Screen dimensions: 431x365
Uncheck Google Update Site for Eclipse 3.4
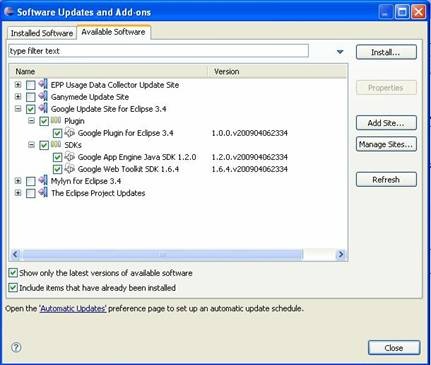click(31, 109)
